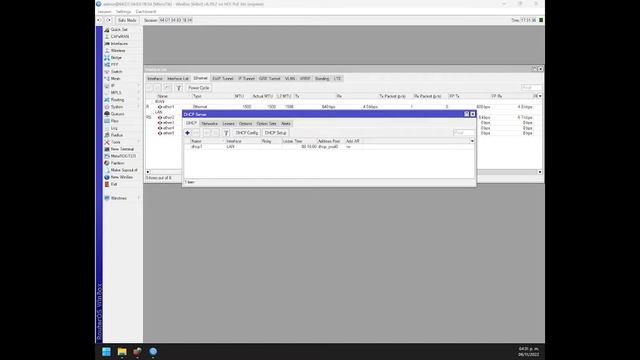Open New Terminal from the sidebar
The image size is (640, 360).
click(x=122, y=149)
